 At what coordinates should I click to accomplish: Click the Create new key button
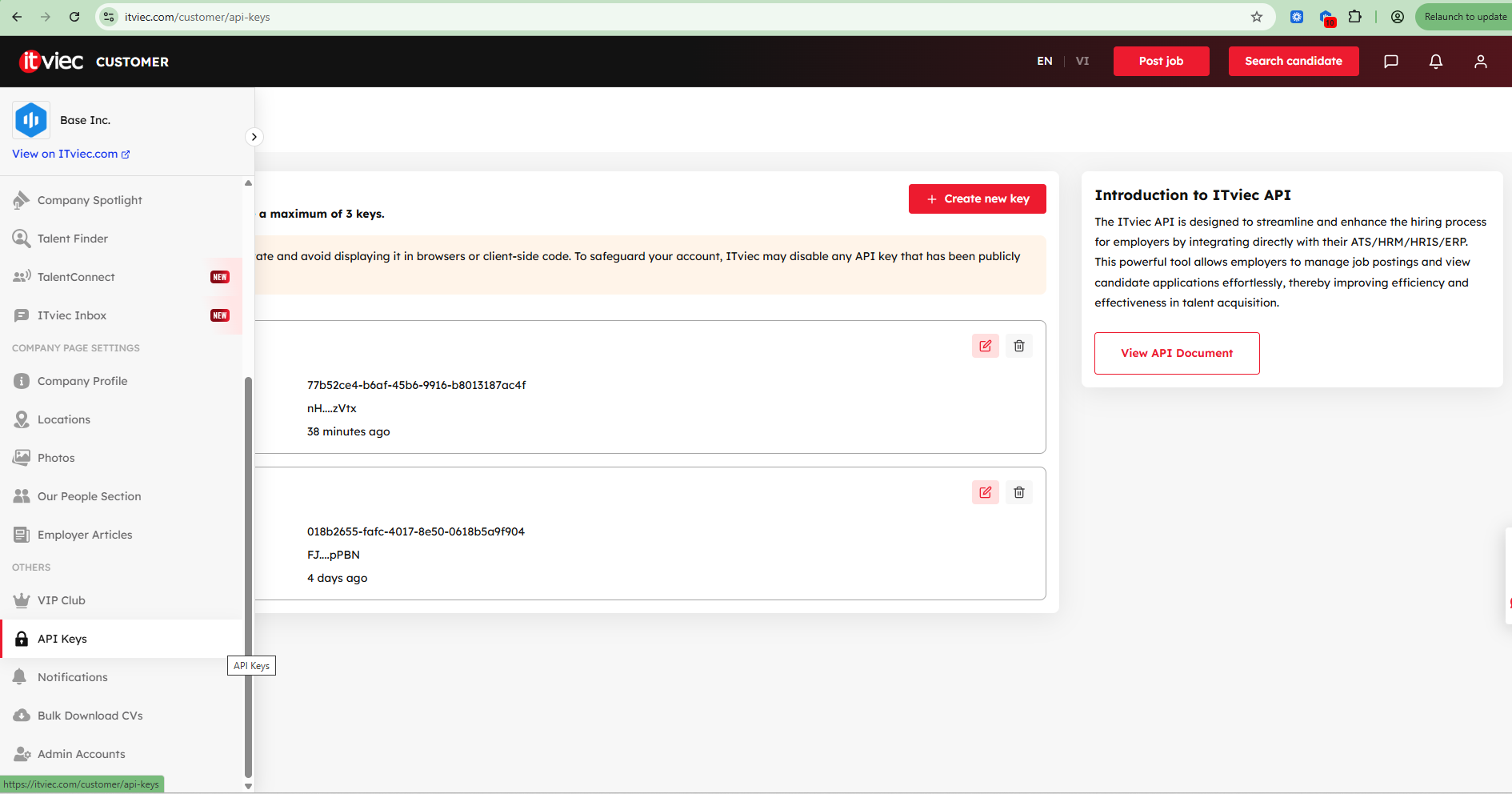978,199
